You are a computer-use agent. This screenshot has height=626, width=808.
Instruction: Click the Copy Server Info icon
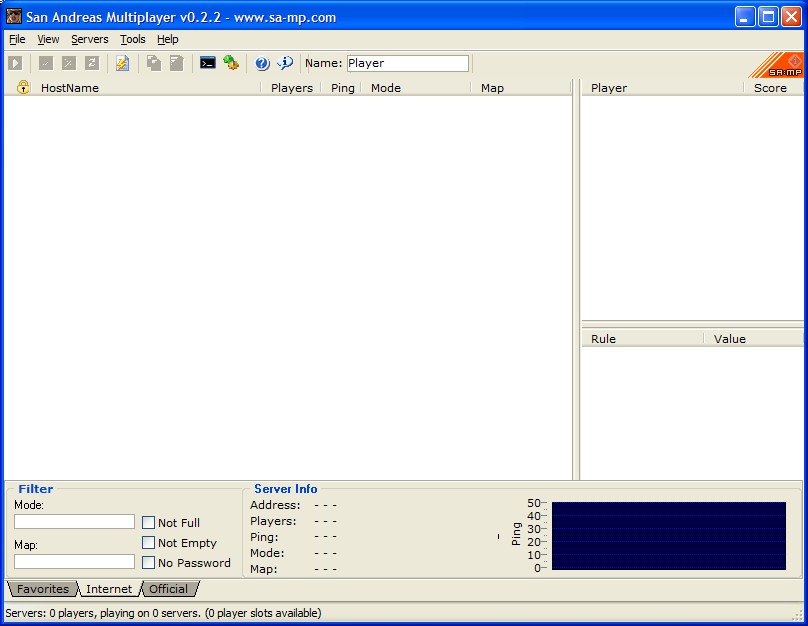click(x=154, y=63)
